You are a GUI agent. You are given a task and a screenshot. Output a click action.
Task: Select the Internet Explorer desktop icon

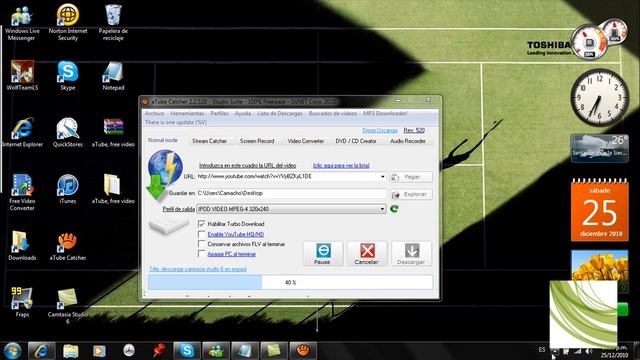coord(22,132)
